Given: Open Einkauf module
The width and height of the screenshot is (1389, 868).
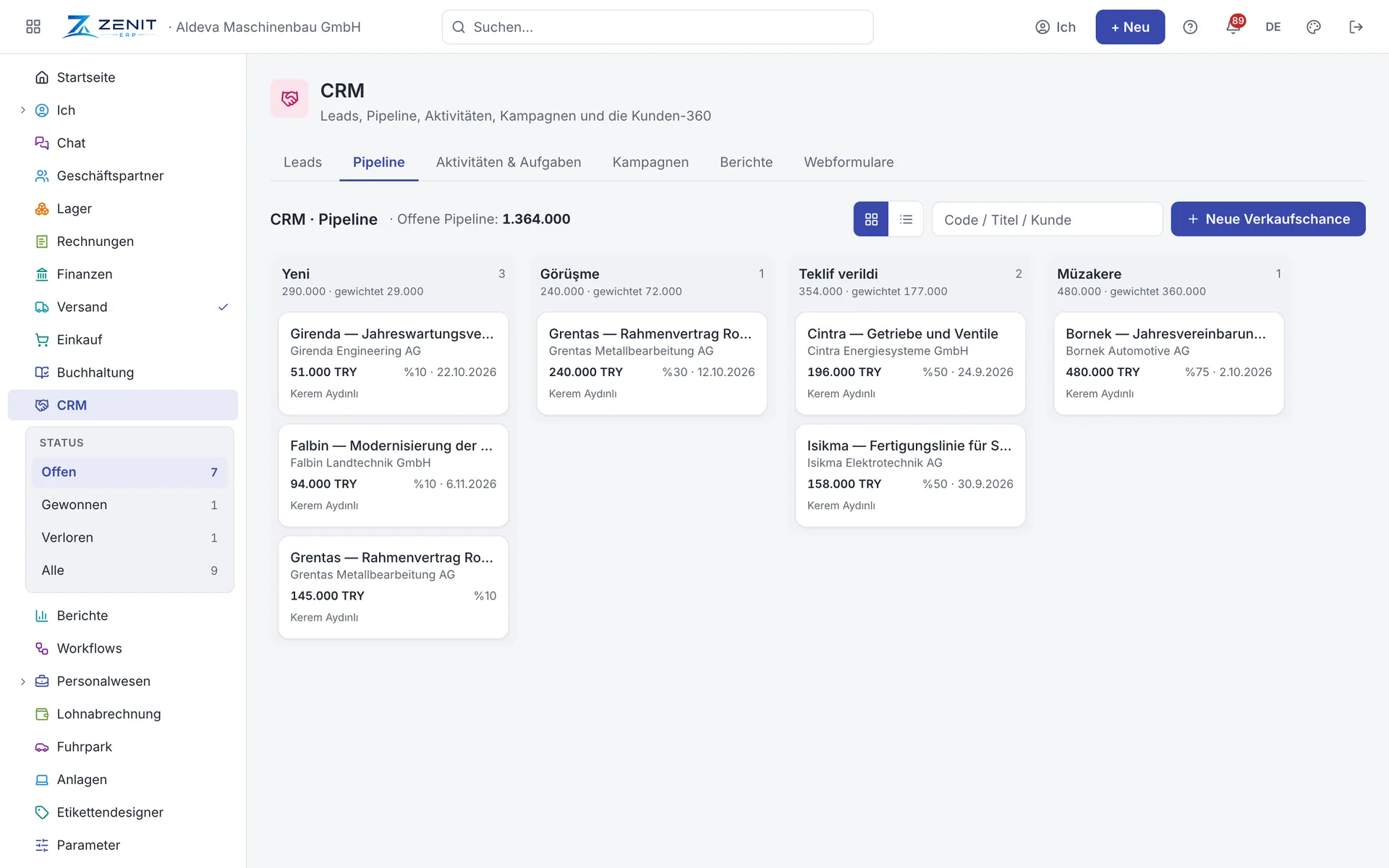Looking at the screenshot, I should coord(123,340).
